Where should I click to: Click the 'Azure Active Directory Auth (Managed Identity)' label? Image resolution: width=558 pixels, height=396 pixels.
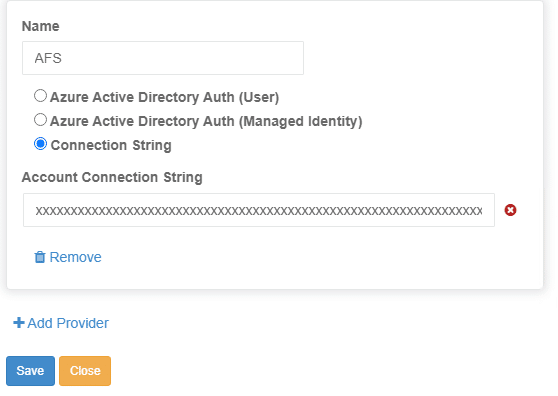coord(206,121)
